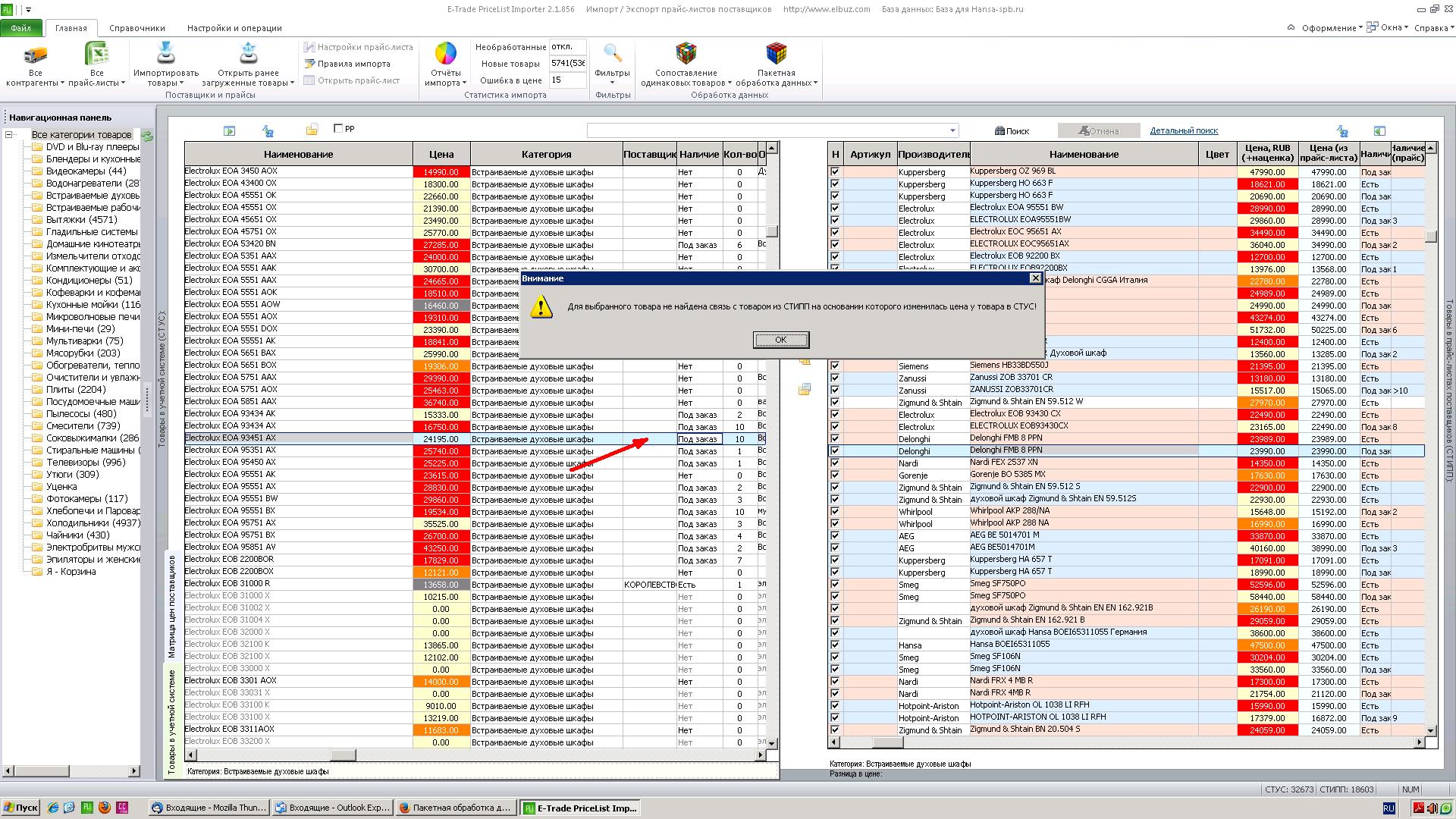Click the yellow folder icon above left table
Screen dimensions: 1456x819
[312, 130]
